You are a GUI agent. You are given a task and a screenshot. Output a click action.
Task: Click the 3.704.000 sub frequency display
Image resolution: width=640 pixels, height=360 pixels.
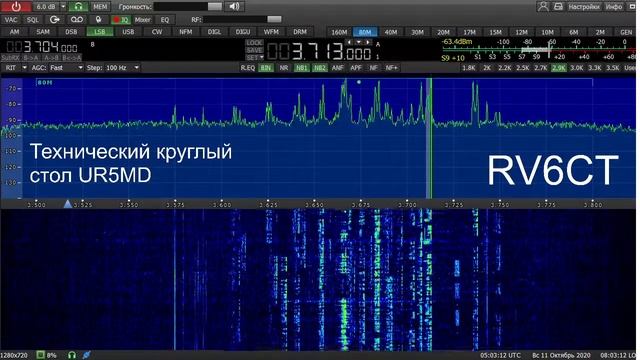(42, 47)
